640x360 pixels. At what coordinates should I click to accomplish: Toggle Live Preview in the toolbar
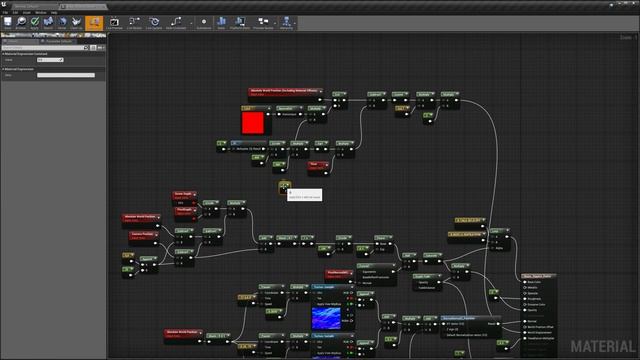[x=114, y=23]
